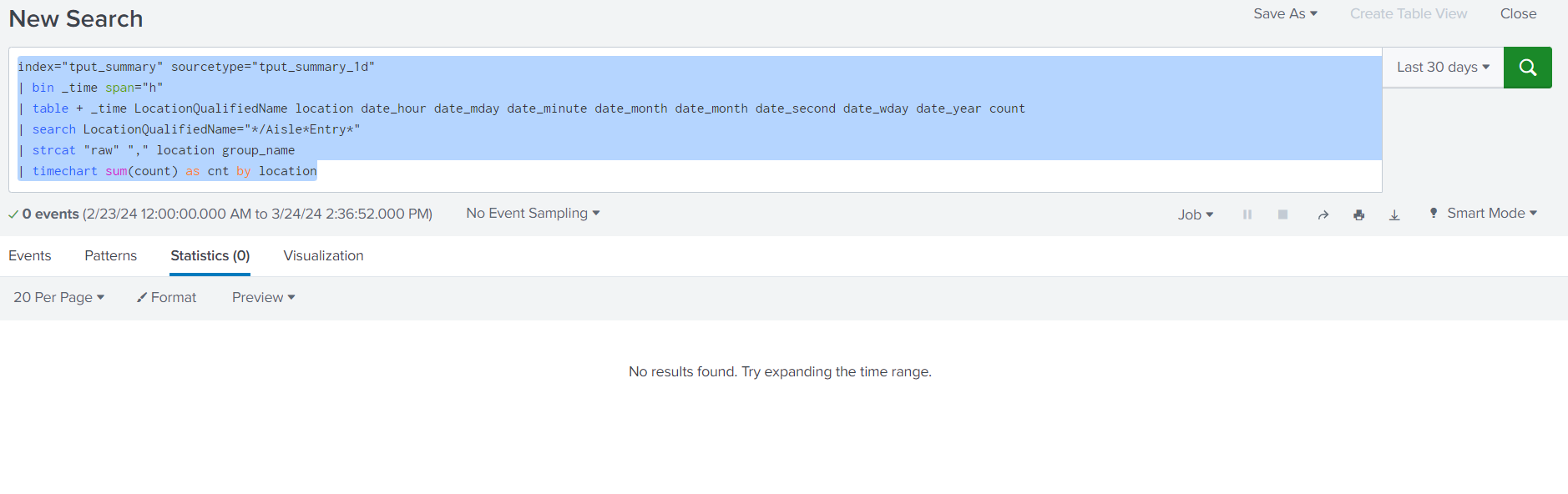The width and height of the screenshot is (1568, 494).
Task: Open the Job menu
Action: coord(1195,214)
